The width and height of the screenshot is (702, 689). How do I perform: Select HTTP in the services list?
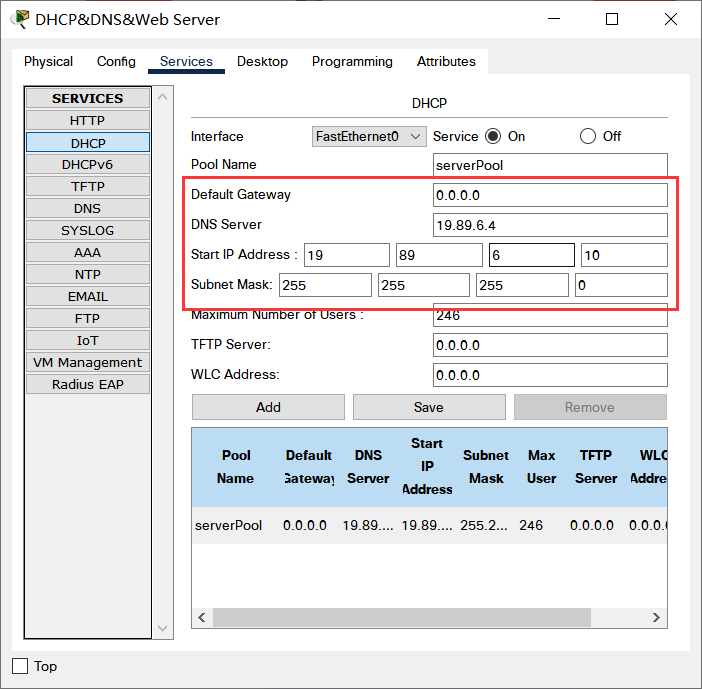coord(88,120)
